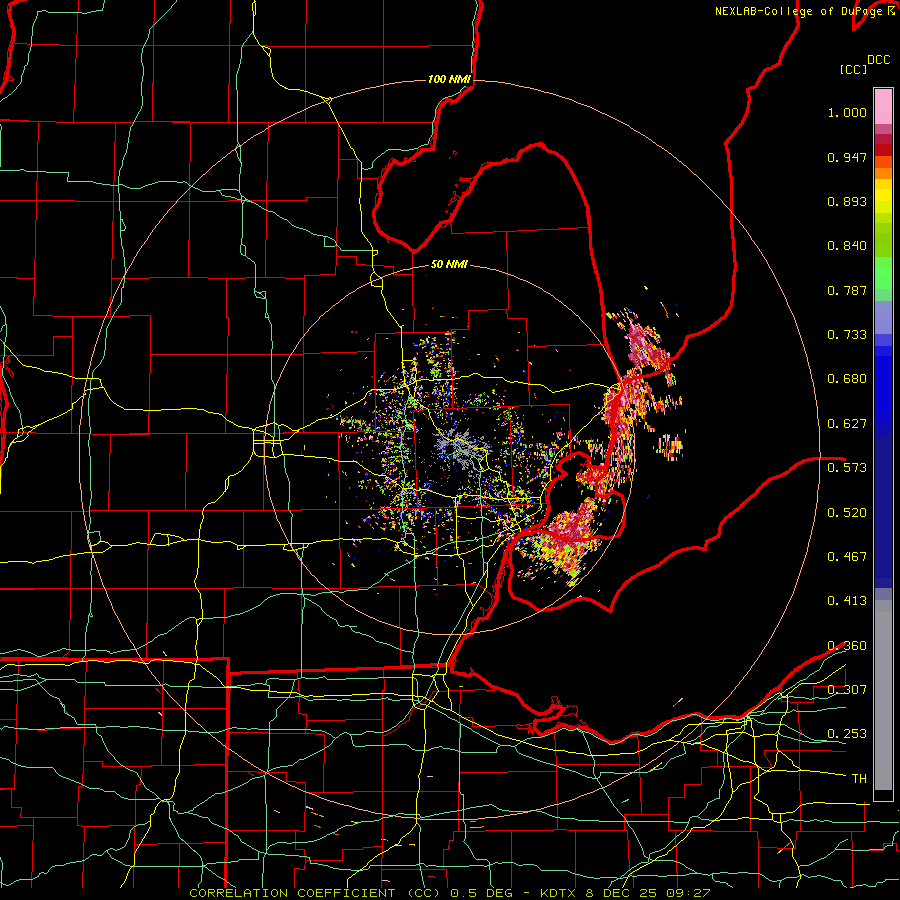Click the NEXLAB-College of DuPage credit text
Viewport: 900px width, 900px height.
[798, 11]
